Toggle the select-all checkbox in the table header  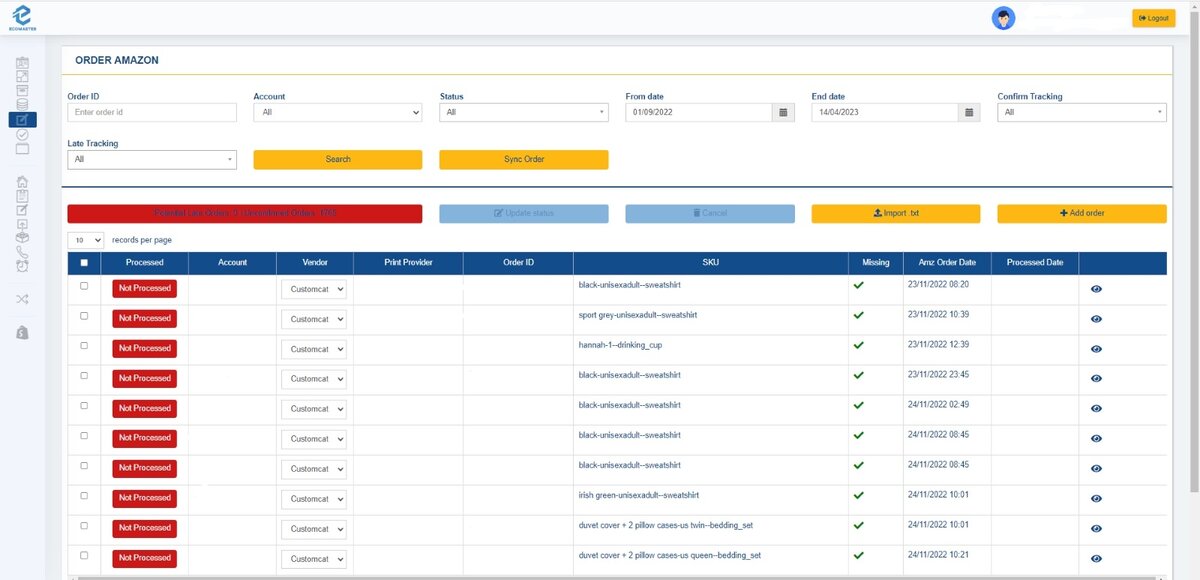click(x=84, y=263)
